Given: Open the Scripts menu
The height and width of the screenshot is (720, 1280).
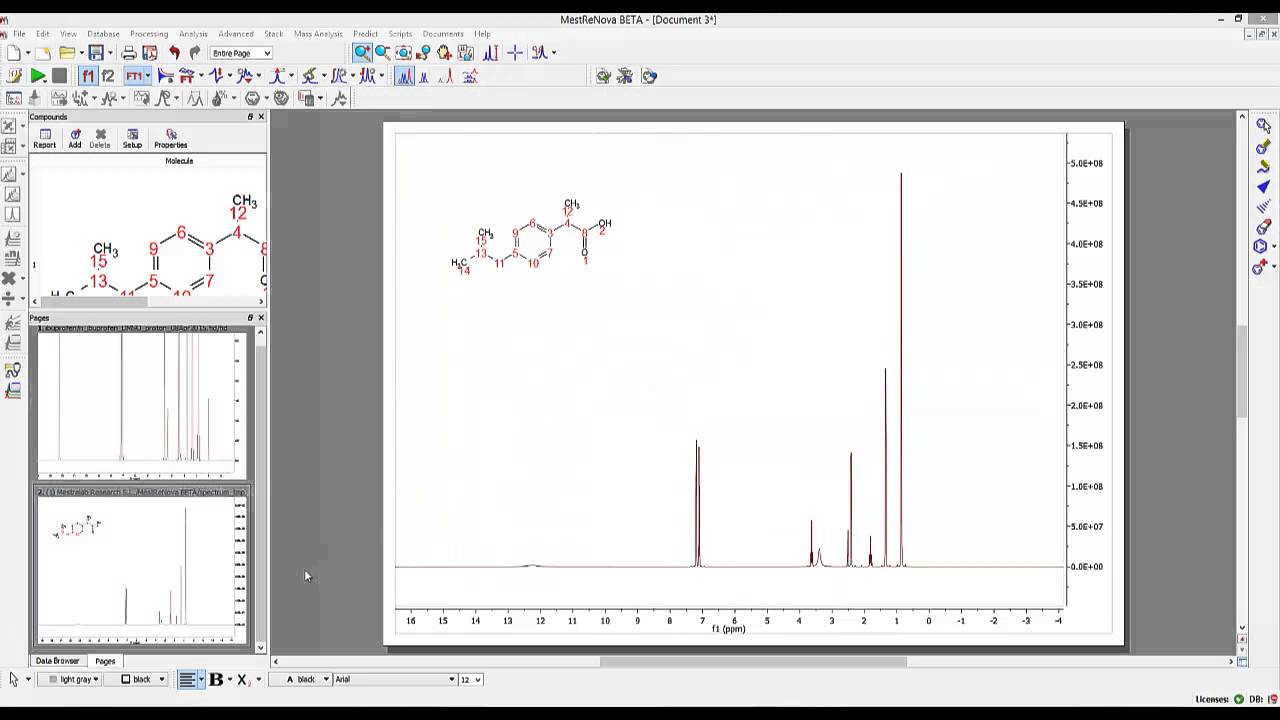Looking at the screenshot, I should point(400,34).
